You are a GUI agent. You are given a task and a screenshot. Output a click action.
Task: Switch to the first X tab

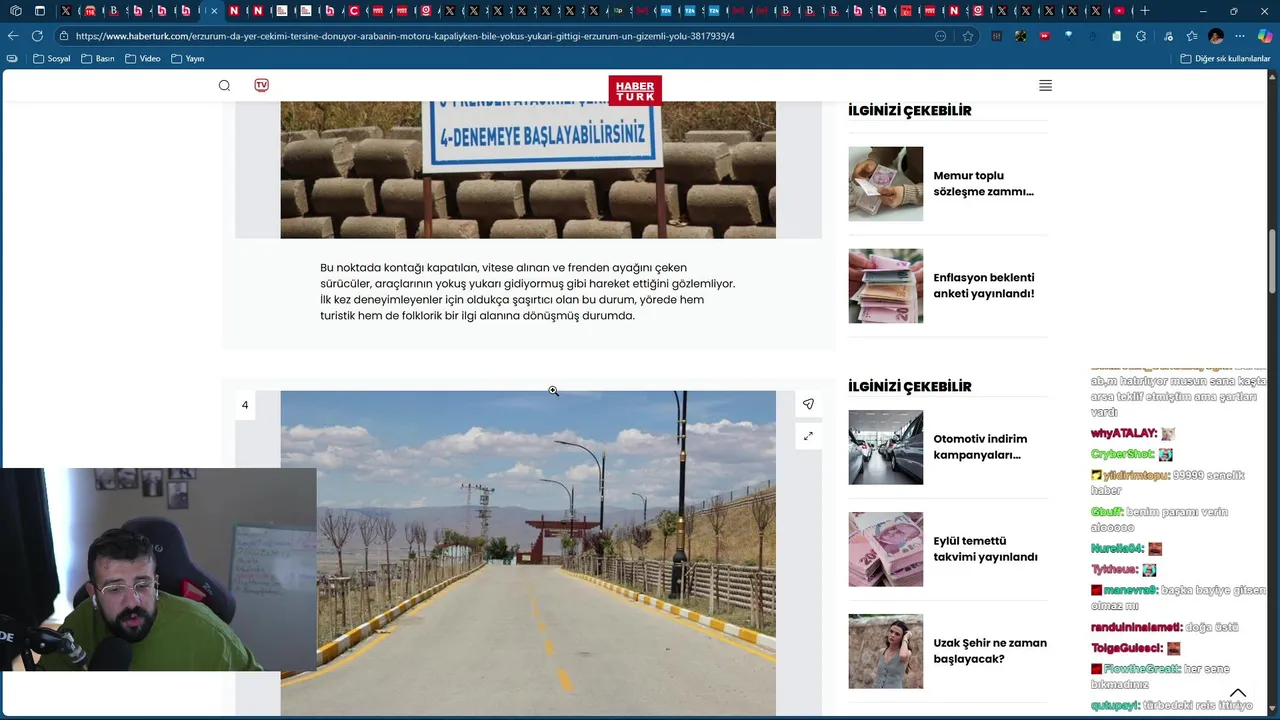pos(66,11)
